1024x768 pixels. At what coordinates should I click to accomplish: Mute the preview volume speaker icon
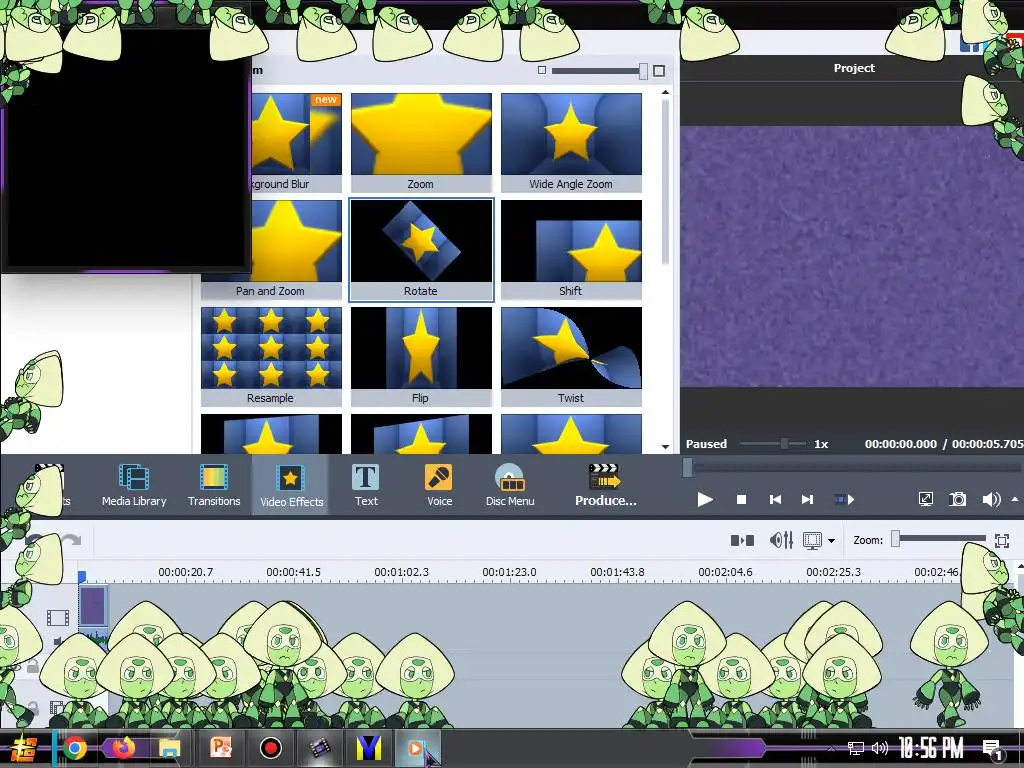point(991,500)
